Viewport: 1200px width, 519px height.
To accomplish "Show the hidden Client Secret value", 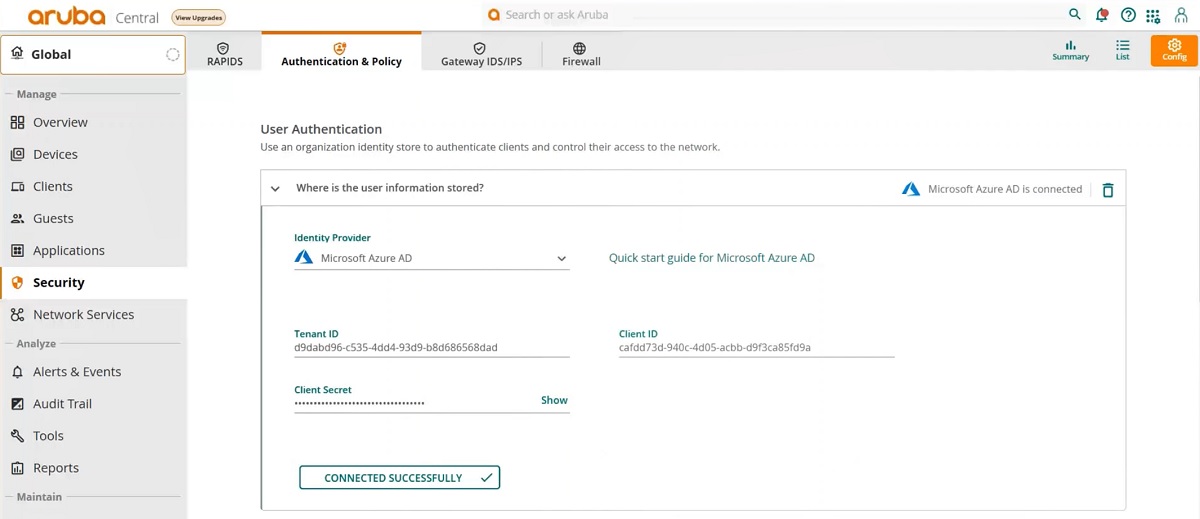I will 554,400.
